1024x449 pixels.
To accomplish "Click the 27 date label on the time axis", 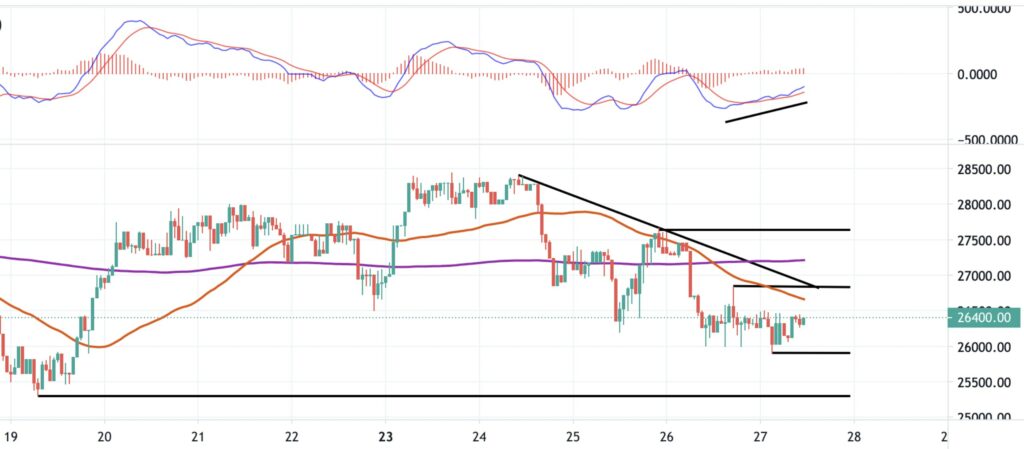I will click(760, 436).
